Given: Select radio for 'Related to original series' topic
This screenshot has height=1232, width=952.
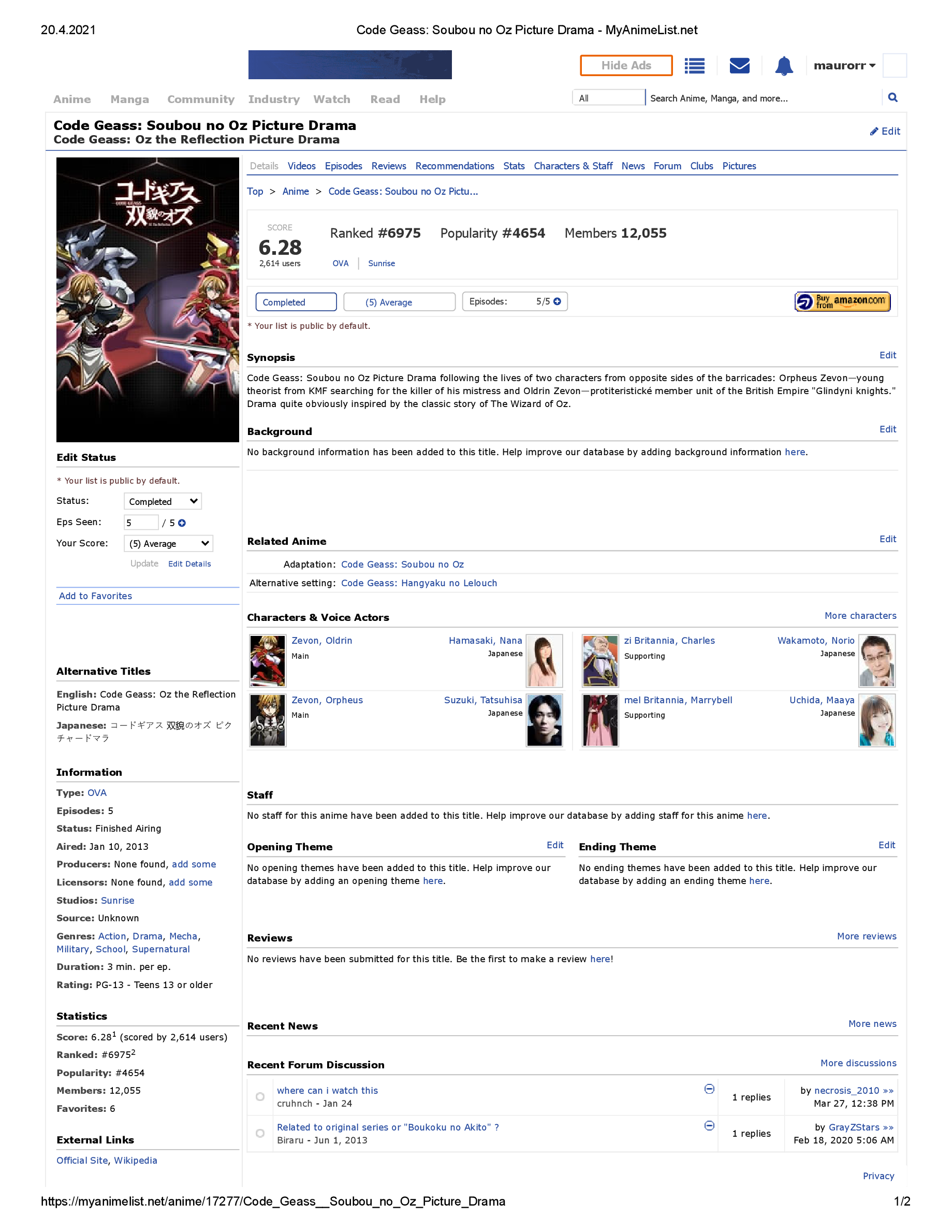Looking at the screenshot, I should 260,1133.
